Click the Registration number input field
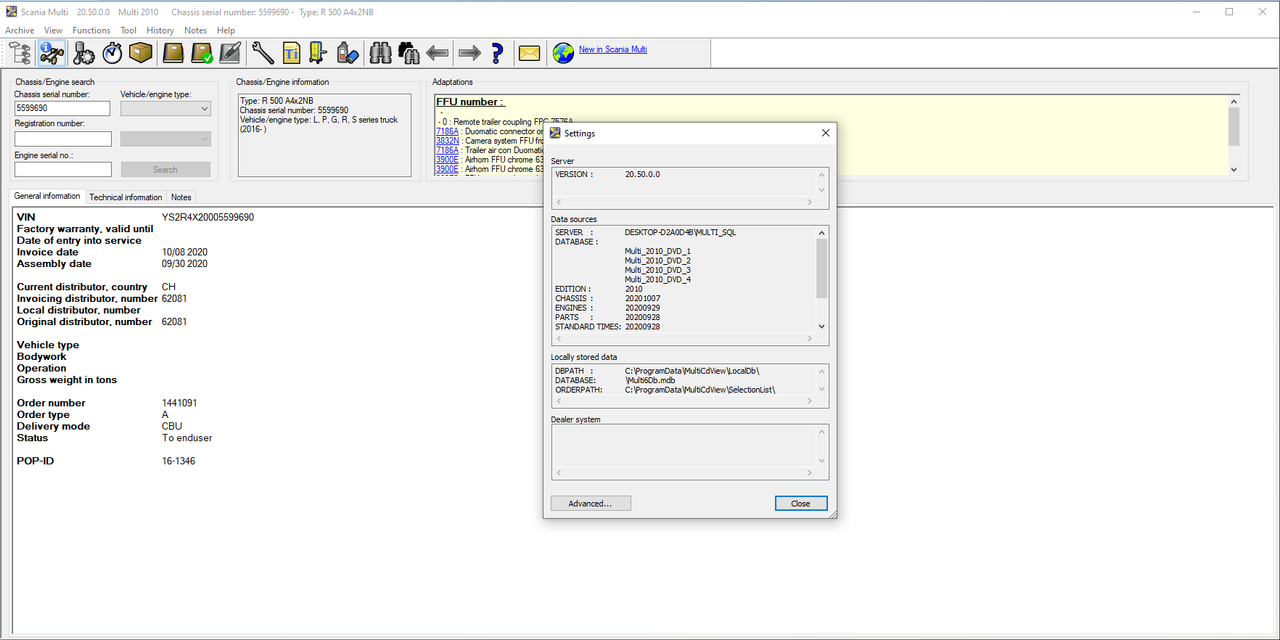1280x640 pixels. click(x=62, y=139)
